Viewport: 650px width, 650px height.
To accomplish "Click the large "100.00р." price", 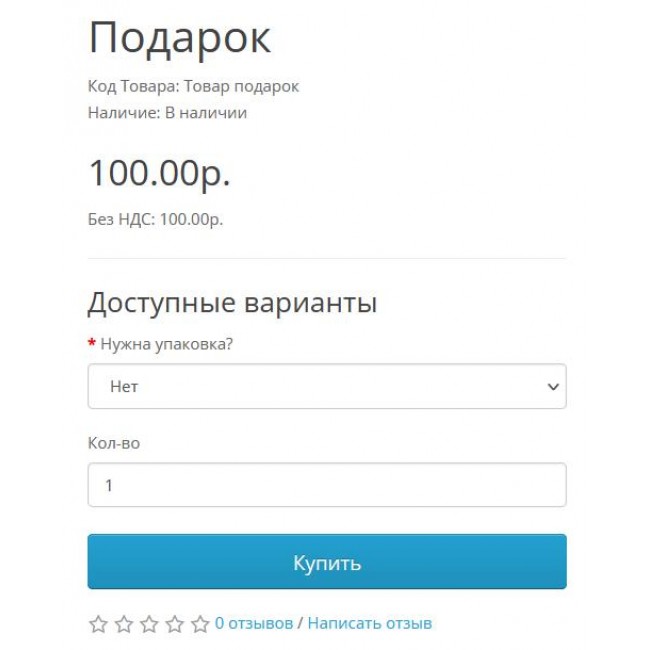I will [159, 172].
